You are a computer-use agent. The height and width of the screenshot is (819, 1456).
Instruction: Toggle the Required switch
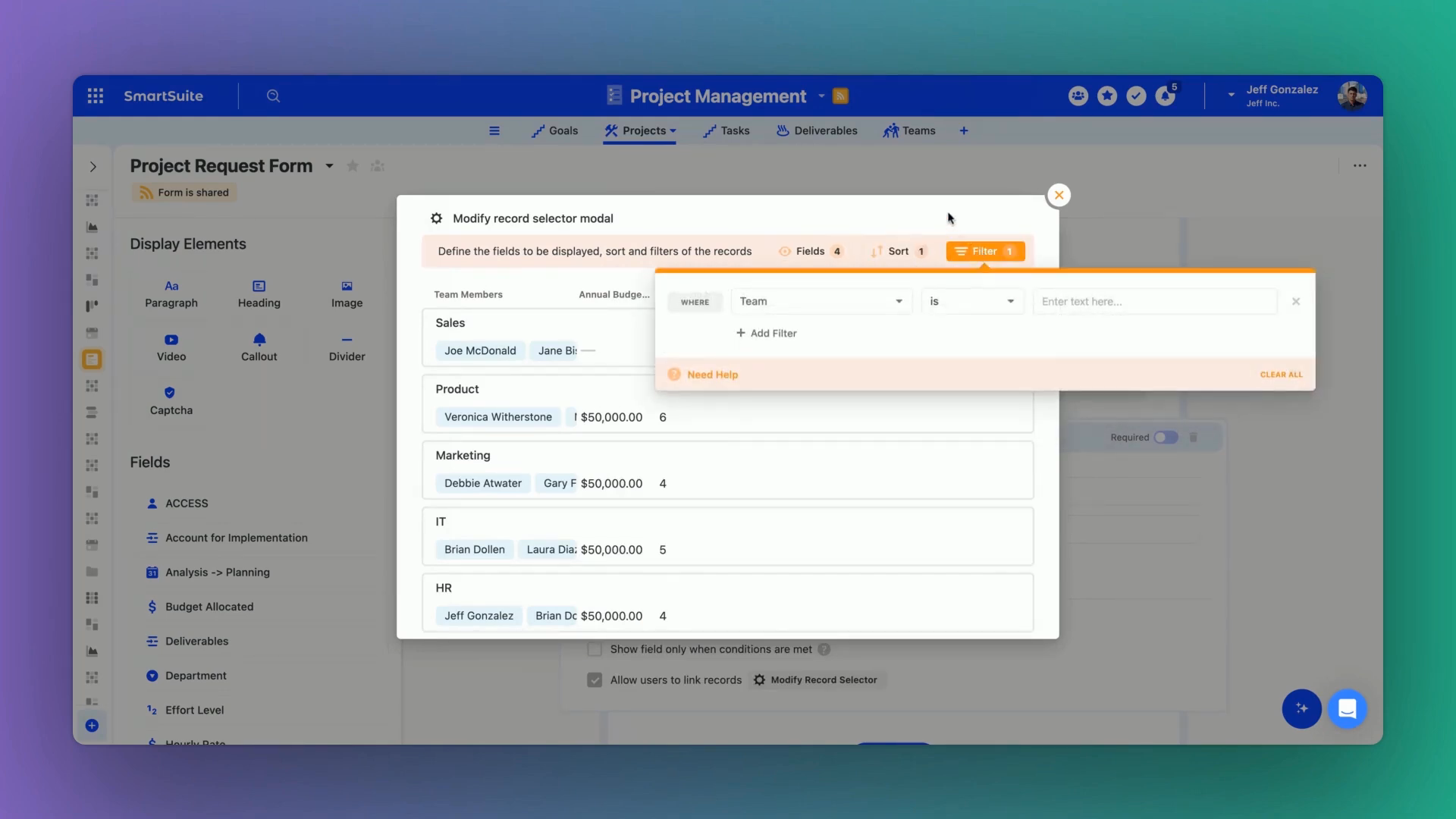pos(1166,438)
